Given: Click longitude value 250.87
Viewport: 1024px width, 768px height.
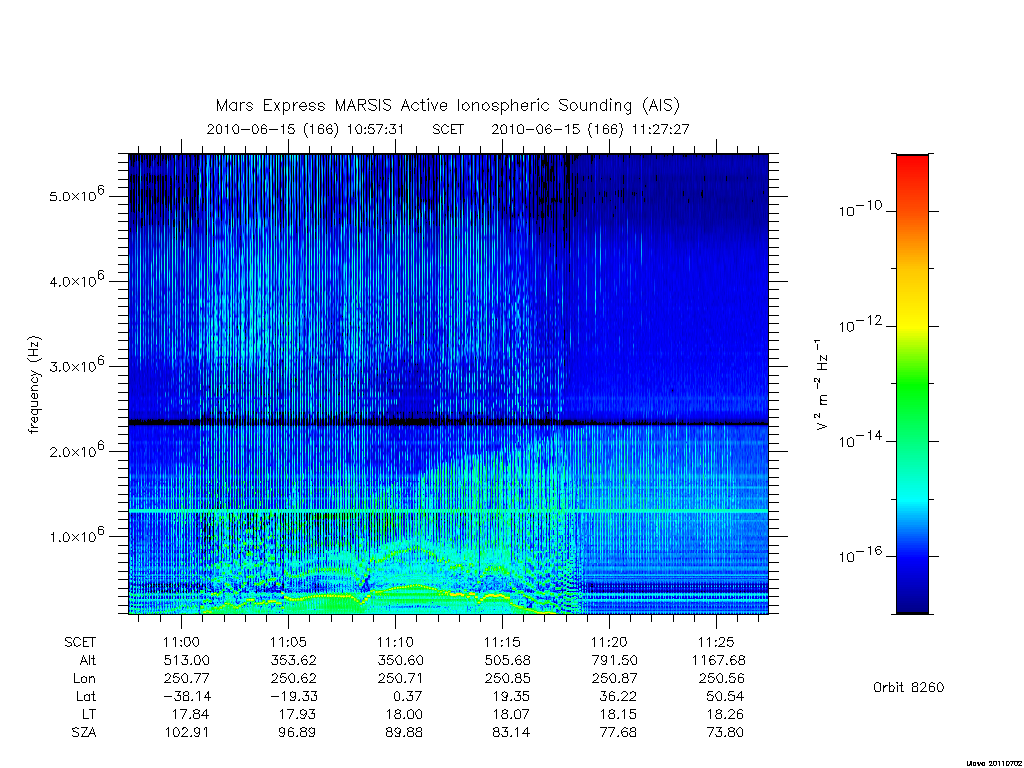Looking at the screenshot, I should coord(615,679).
